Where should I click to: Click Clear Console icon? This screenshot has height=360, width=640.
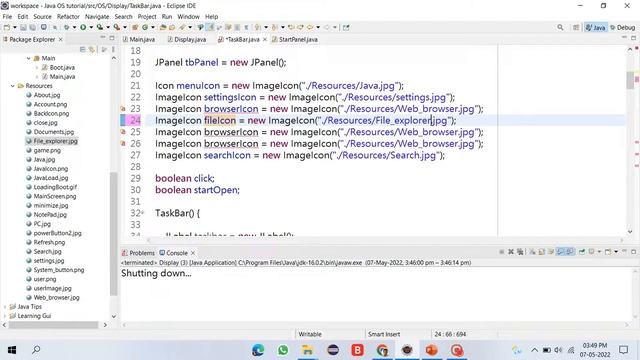[x=532, y=252]
